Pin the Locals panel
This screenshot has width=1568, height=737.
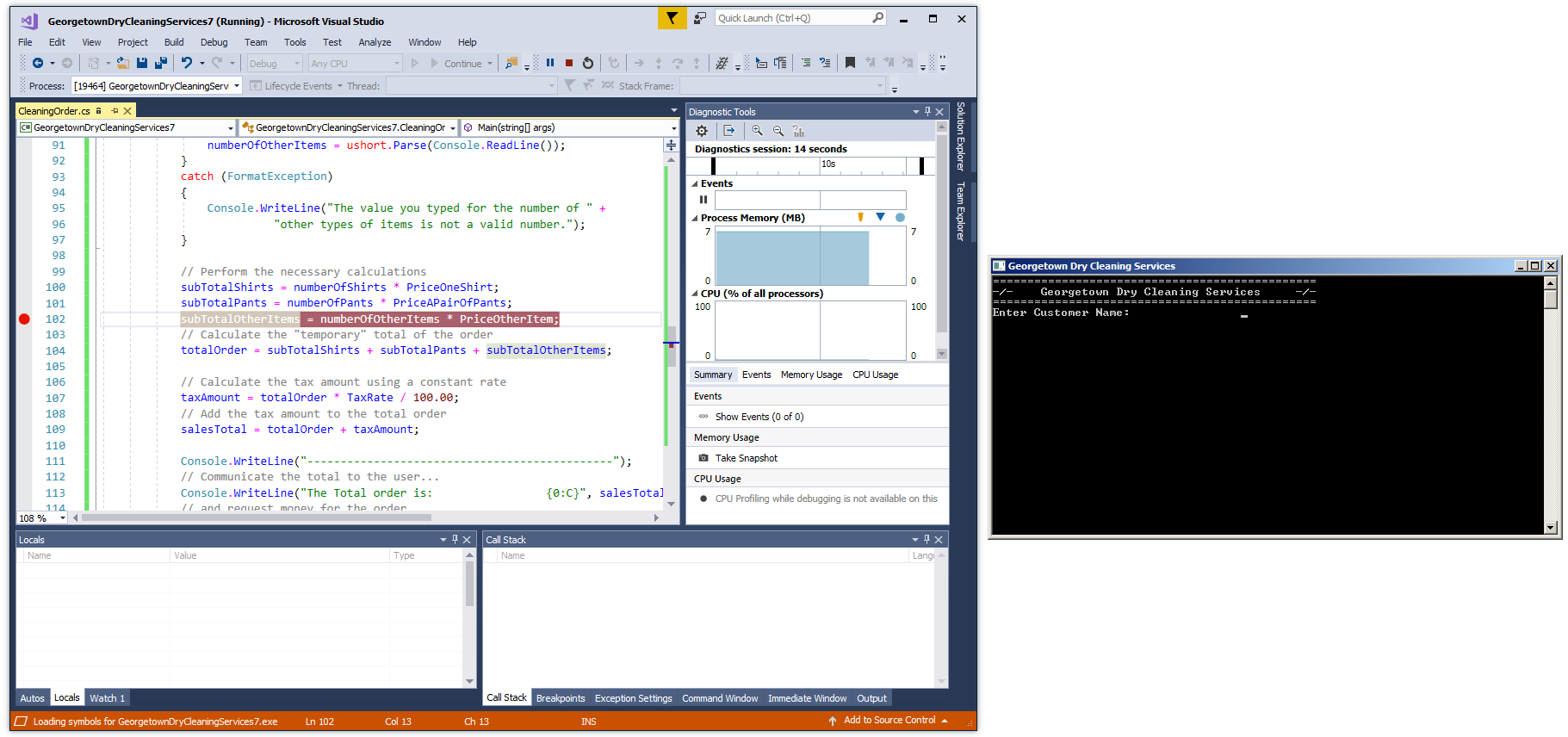(455, 540)
